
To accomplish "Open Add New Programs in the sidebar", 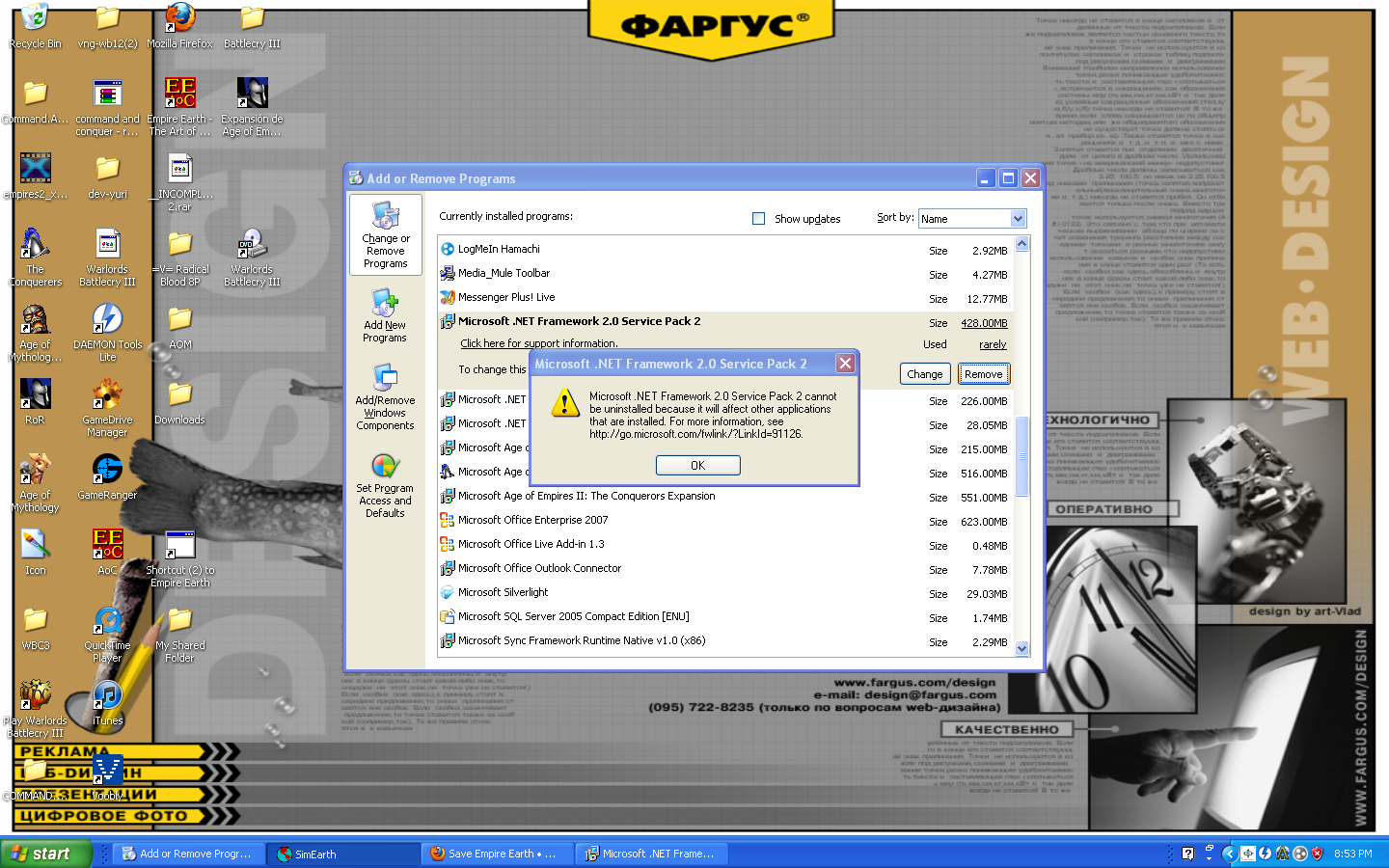I will pos(385,315).
